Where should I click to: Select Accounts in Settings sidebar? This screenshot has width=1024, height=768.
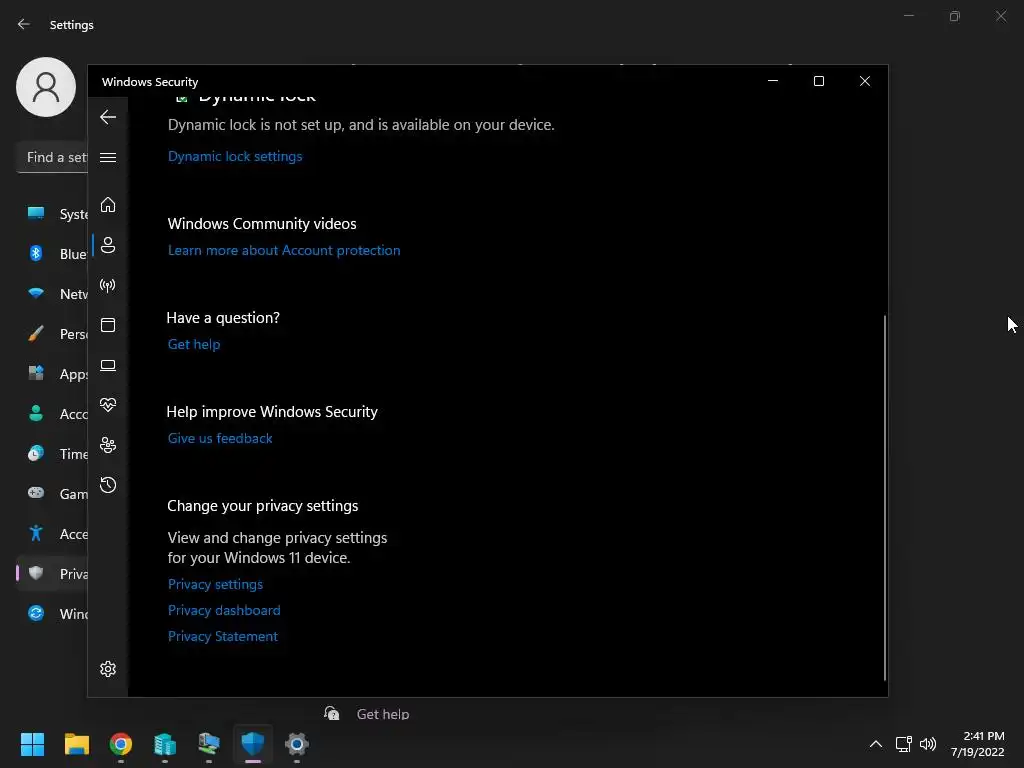[x=52, y=413]
